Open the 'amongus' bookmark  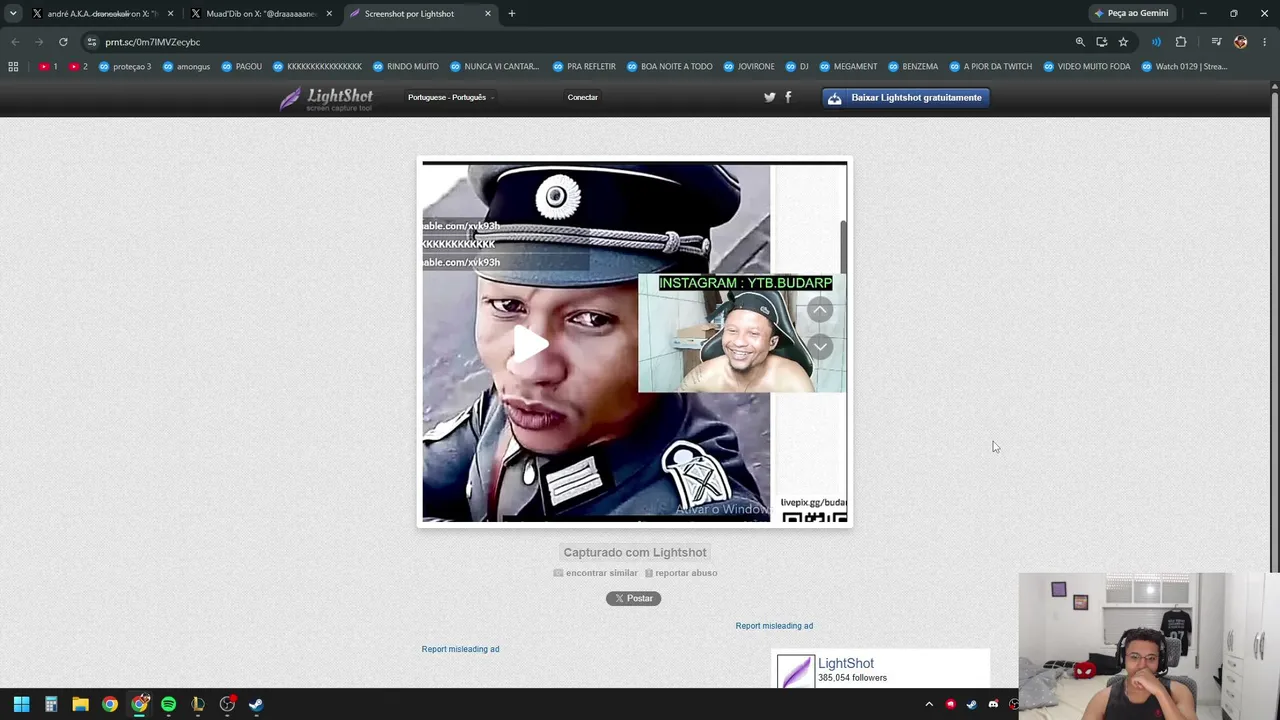187,67
